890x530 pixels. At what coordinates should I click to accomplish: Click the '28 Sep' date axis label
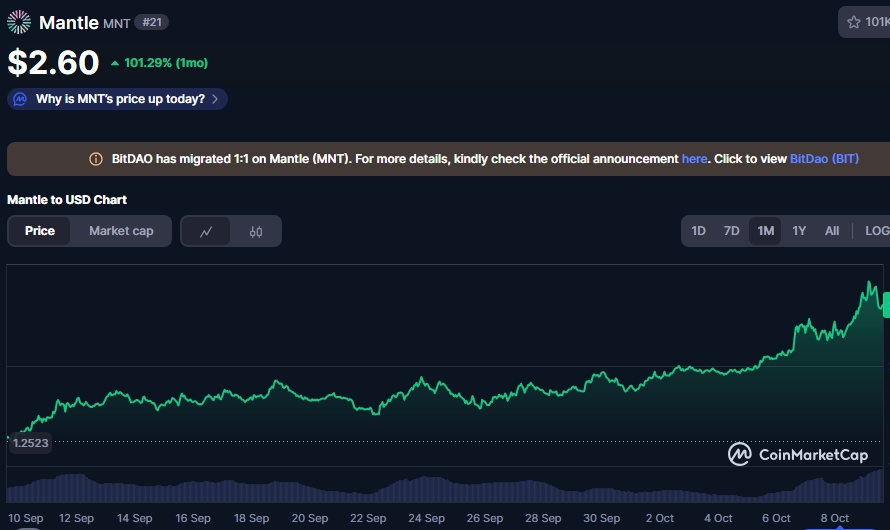click(x=543, y=518)
